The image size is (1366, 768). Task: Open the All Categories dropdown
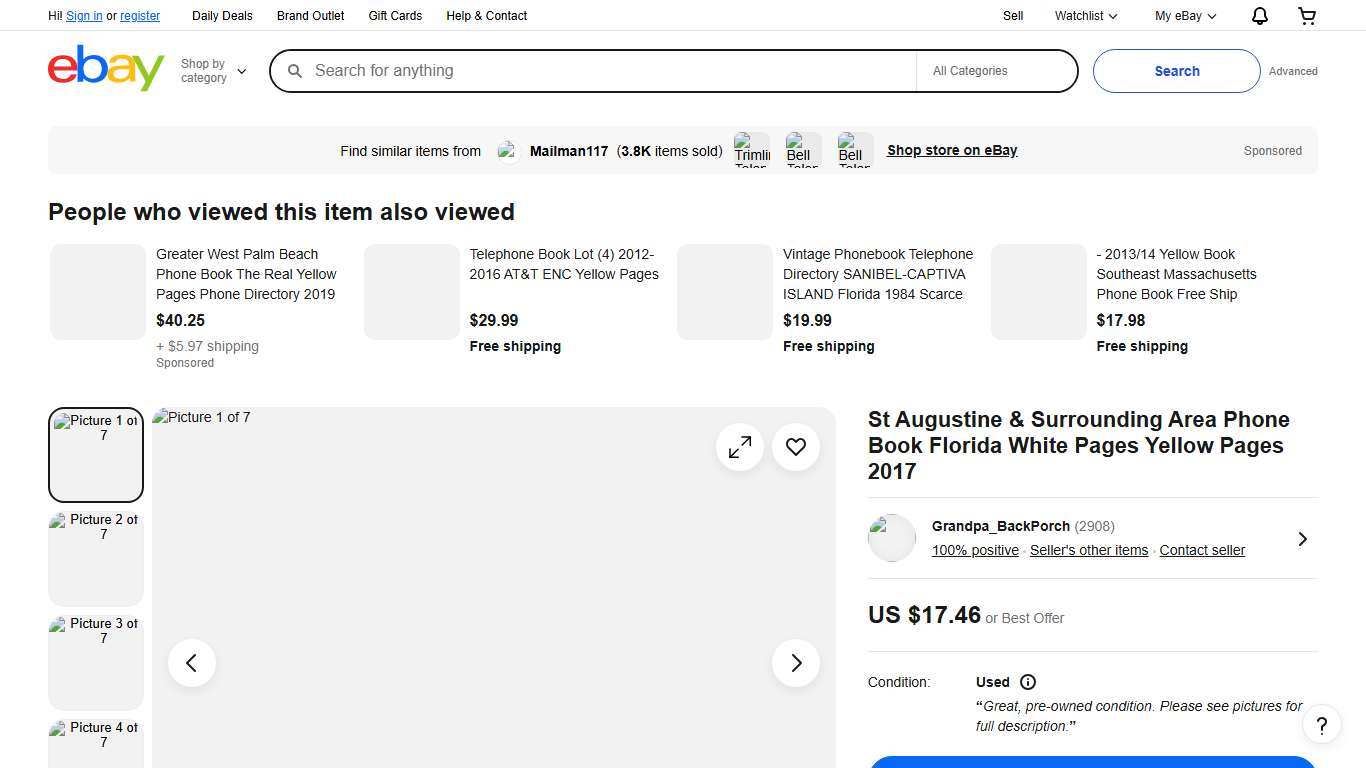(996, 71)
